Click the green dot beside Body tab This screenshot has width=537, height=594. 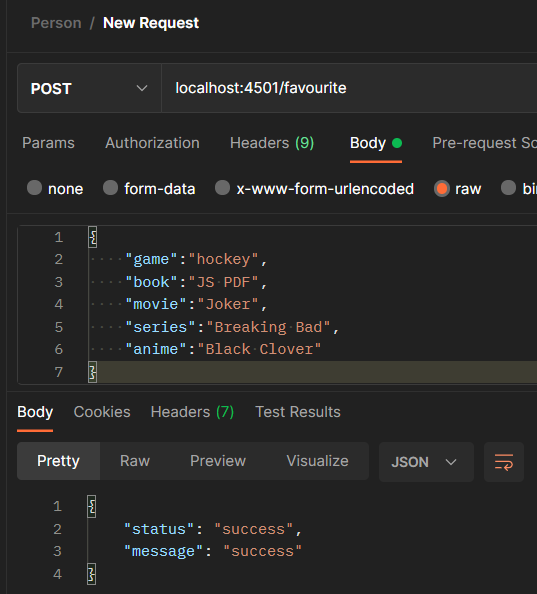(397, 143)
